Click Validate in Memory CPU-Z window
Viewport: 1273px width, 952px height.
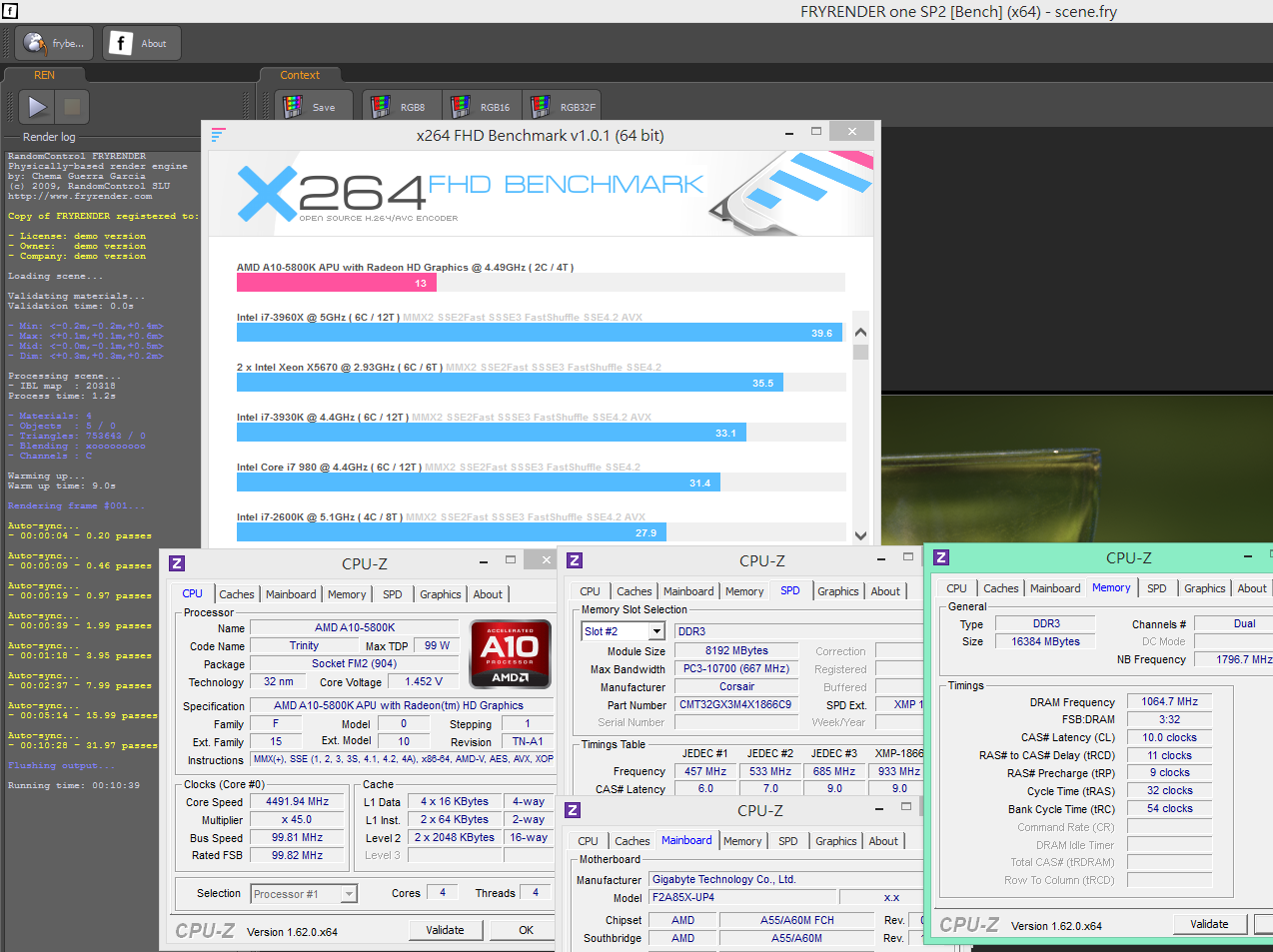(1209, 924)
